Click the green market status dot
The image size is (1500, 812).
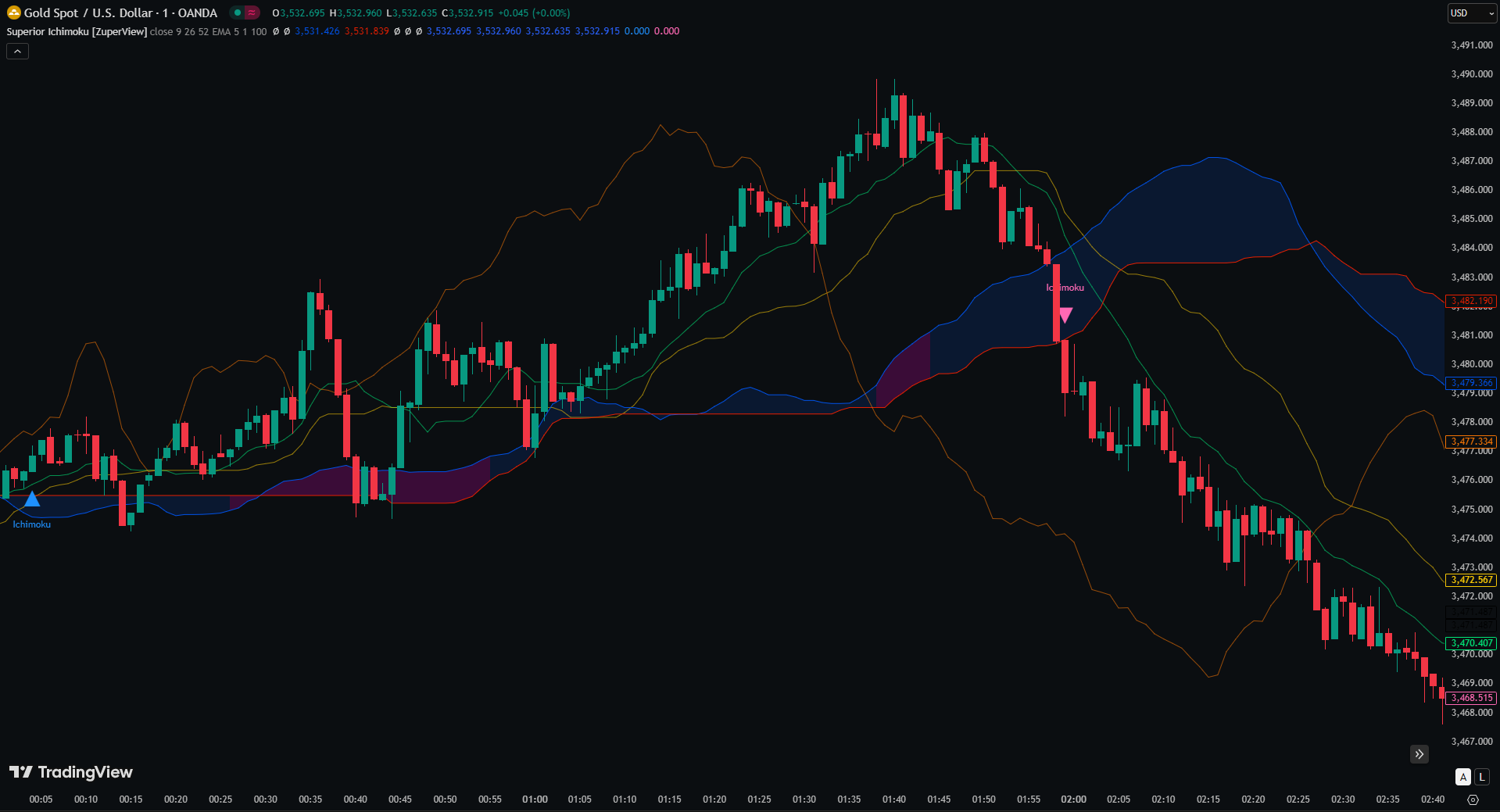[x=238, y=13]
